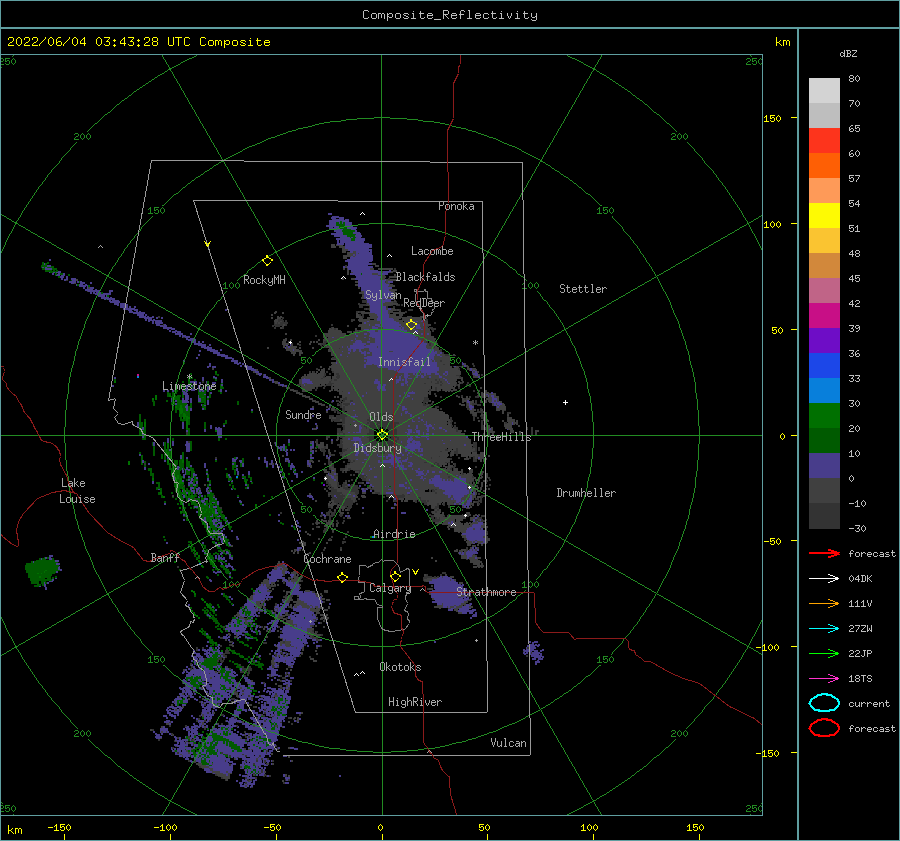The width and height of the screenshot is (900, 841).
Task: Click the white asterisk marker east of Innisfail
Action: (475, 343)
